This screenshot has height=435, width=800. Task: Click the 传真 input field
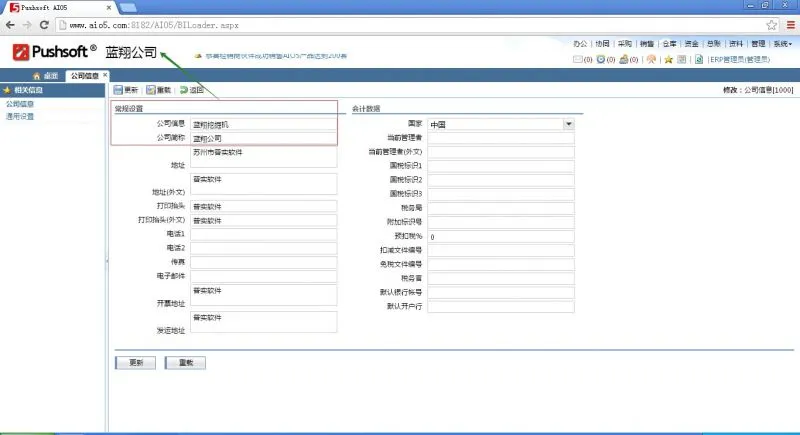(263, 263)
